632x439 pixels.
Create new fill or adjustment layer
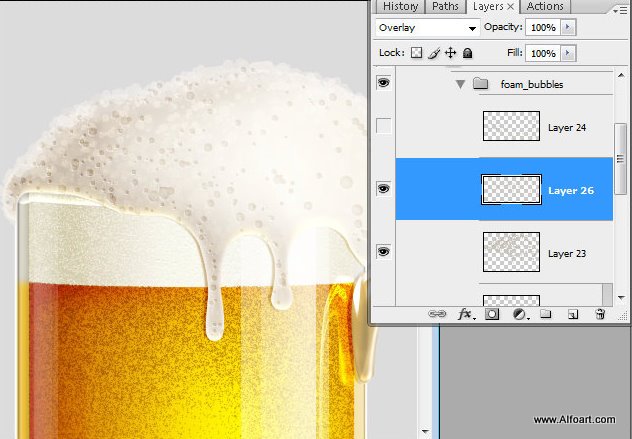click(519, 314)
